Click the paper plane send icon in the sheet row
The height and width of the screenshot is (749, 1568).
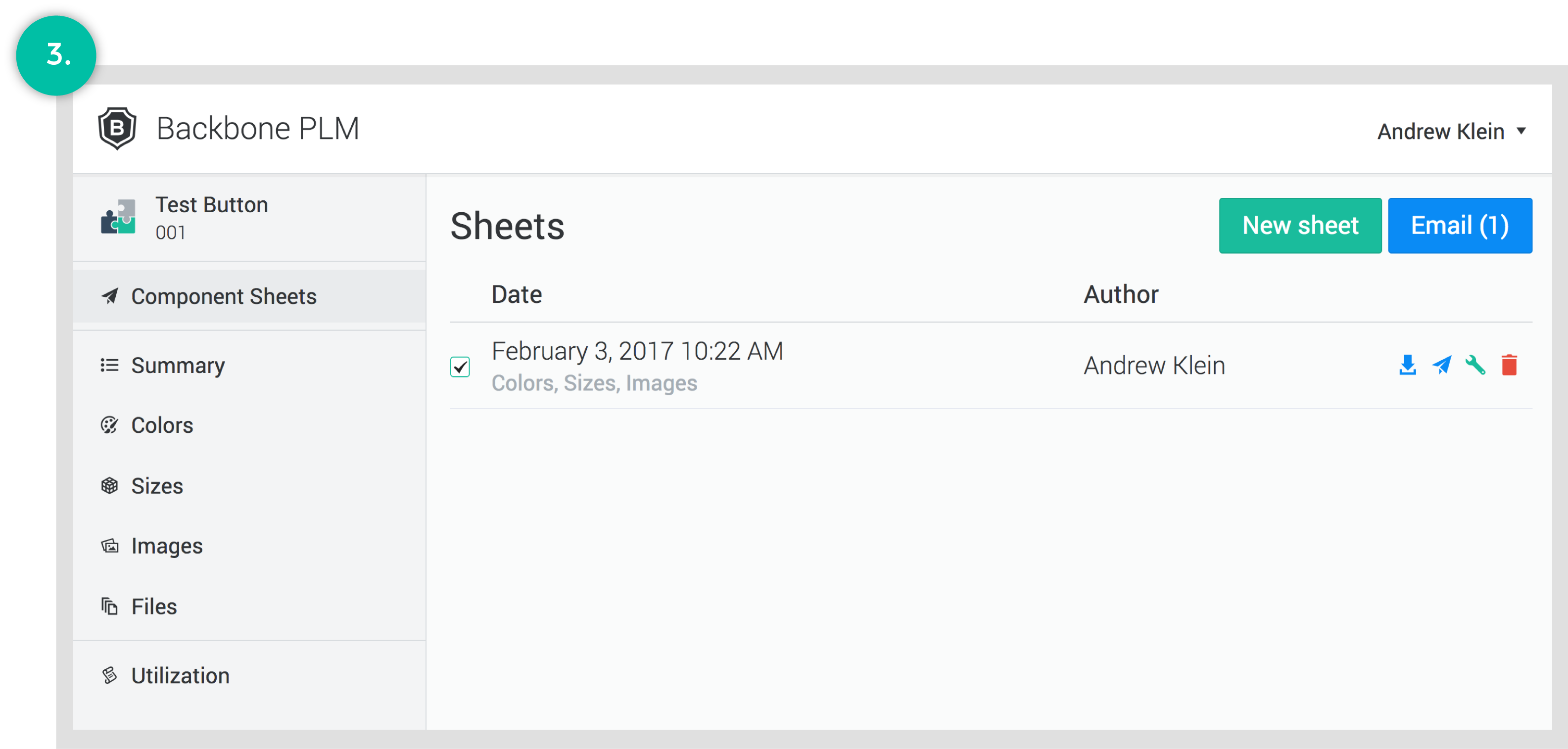tap(1441, 365)
